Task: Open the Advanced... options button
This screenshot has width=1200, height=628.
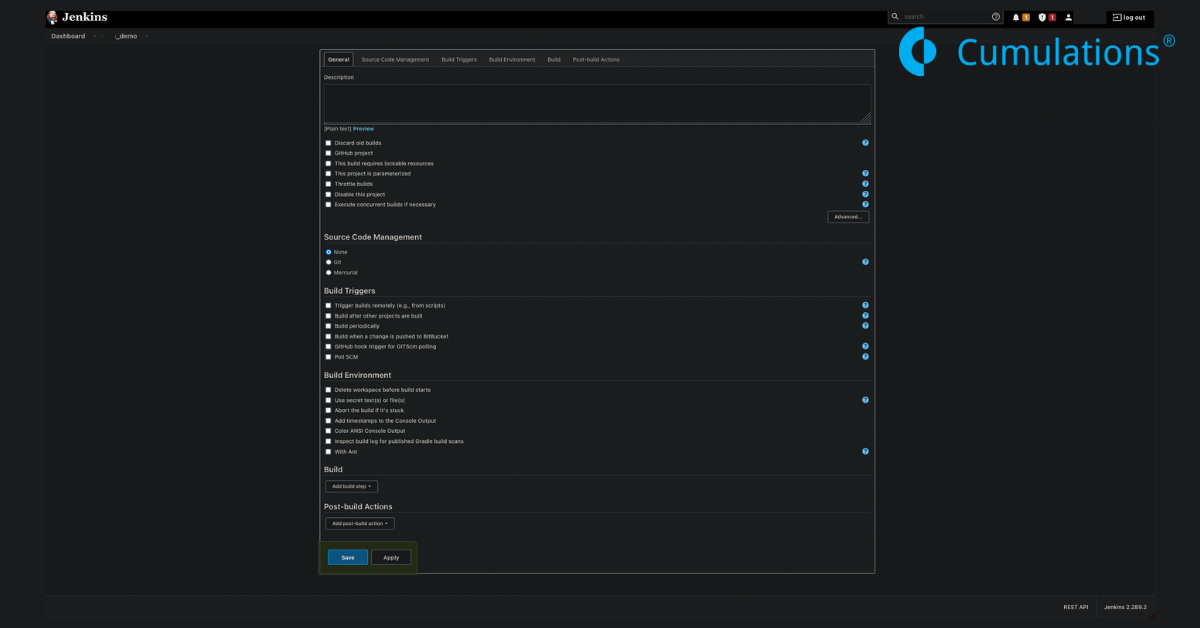Action: coord(848,217)
